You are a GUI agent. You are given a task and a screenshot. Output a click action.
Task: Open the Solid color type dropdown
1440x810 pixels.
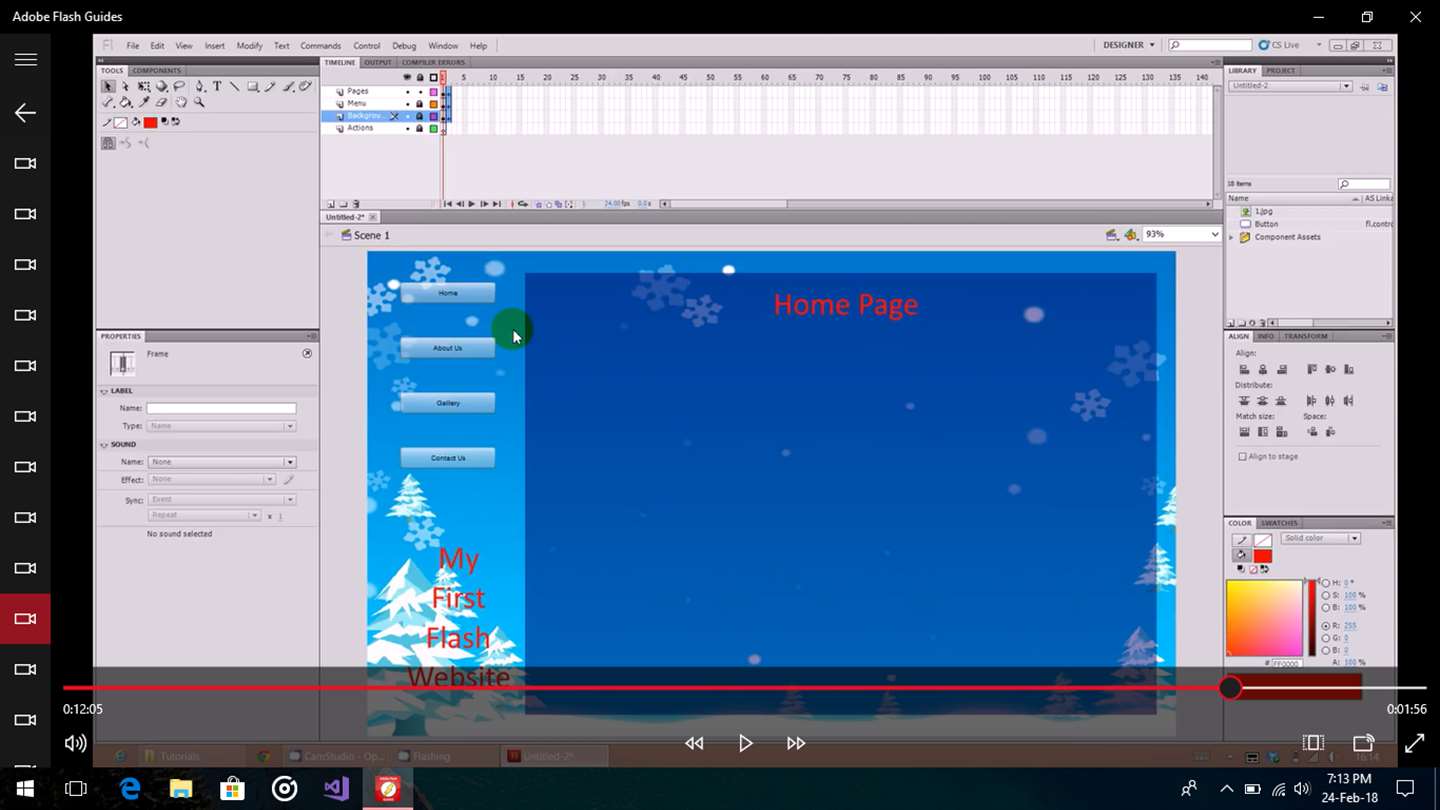point(1321,538)
